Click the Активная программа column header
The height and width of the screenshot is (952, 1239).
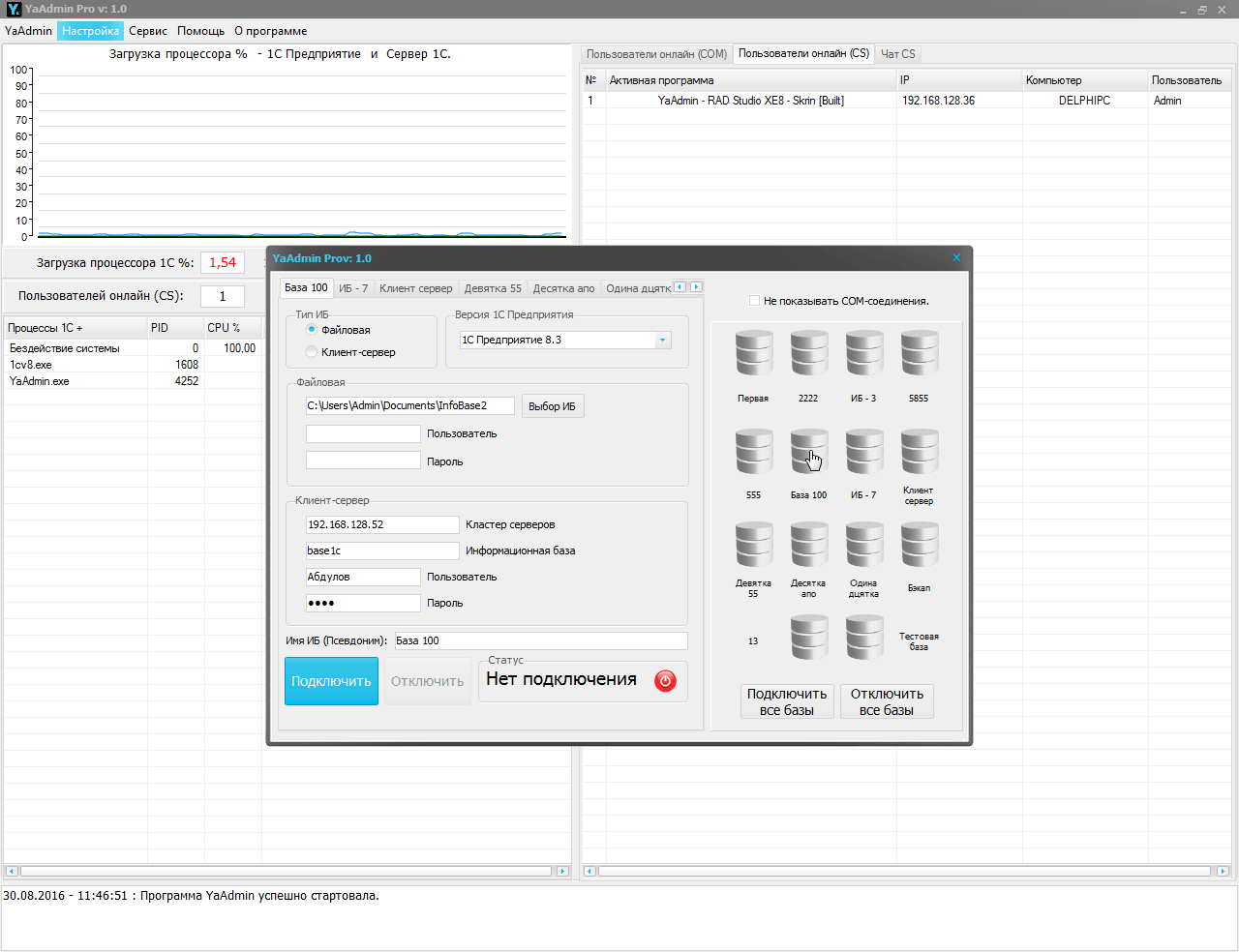point(751,80)
